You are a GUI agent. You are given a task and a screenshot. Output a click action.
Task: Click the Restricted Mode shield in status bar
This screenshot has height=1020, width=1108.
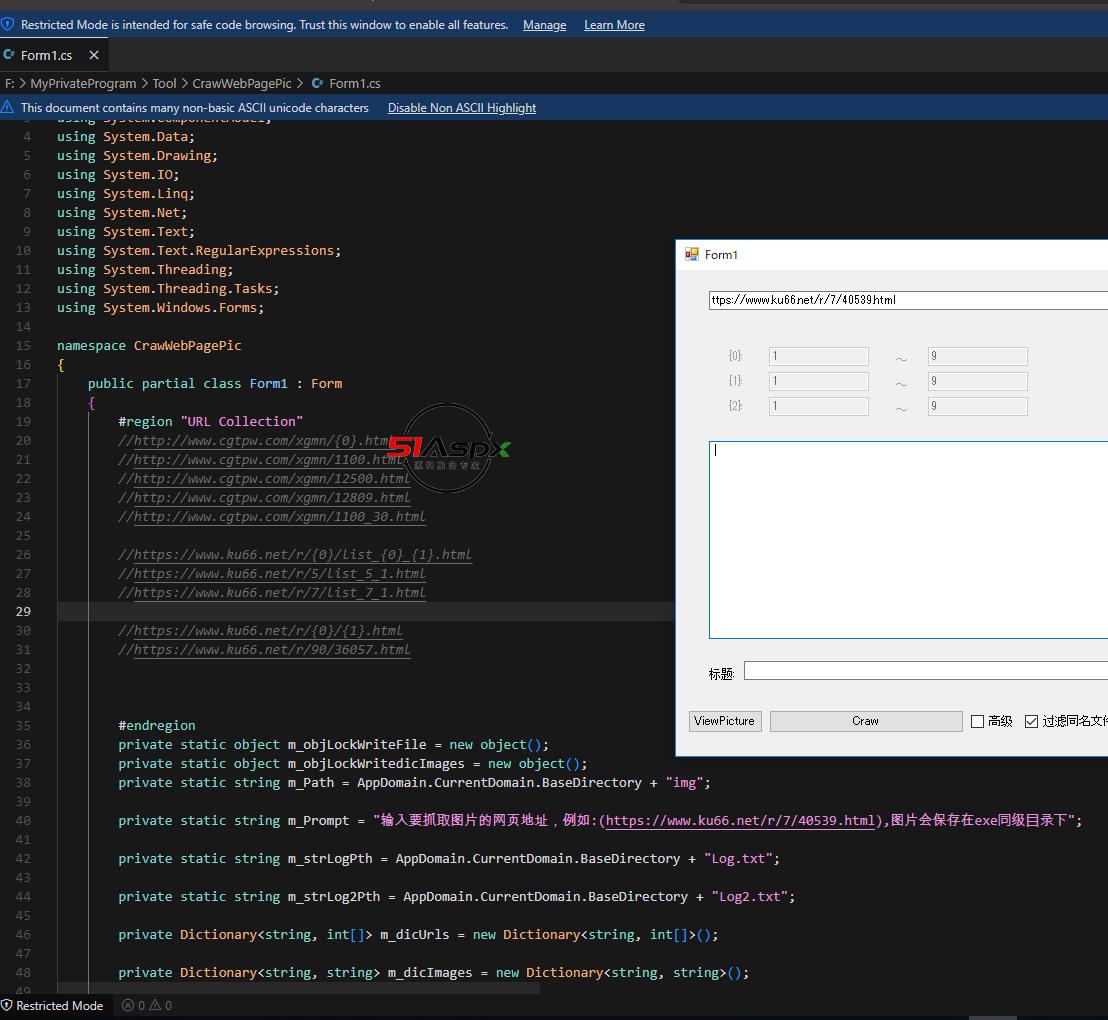pos(6,1005)
